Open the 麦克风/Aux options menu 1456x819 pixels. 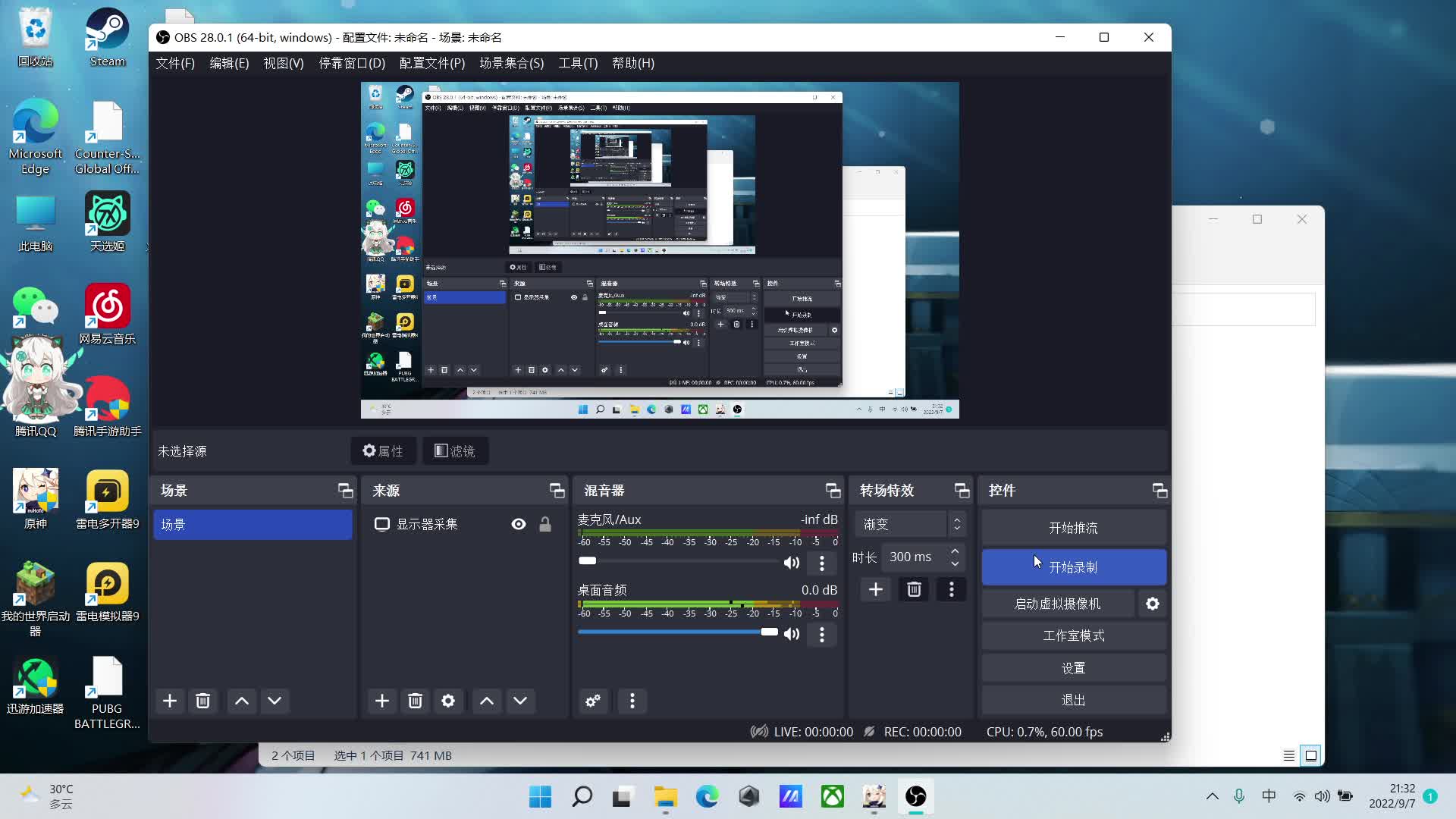(x=821, y=563)
